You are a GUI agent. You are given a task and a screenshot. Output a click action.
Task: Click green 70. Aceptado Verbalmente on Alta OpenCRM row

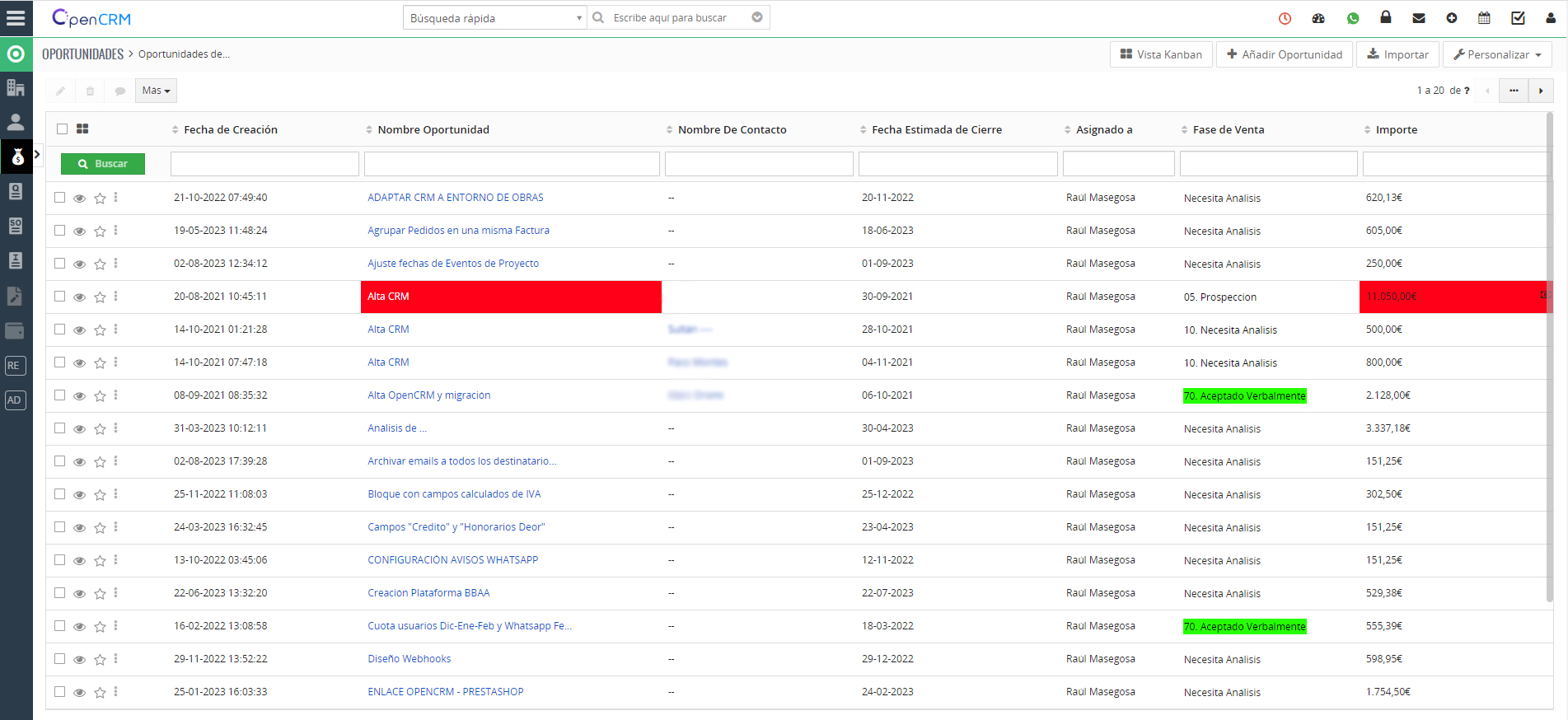tap(1244, 396)
